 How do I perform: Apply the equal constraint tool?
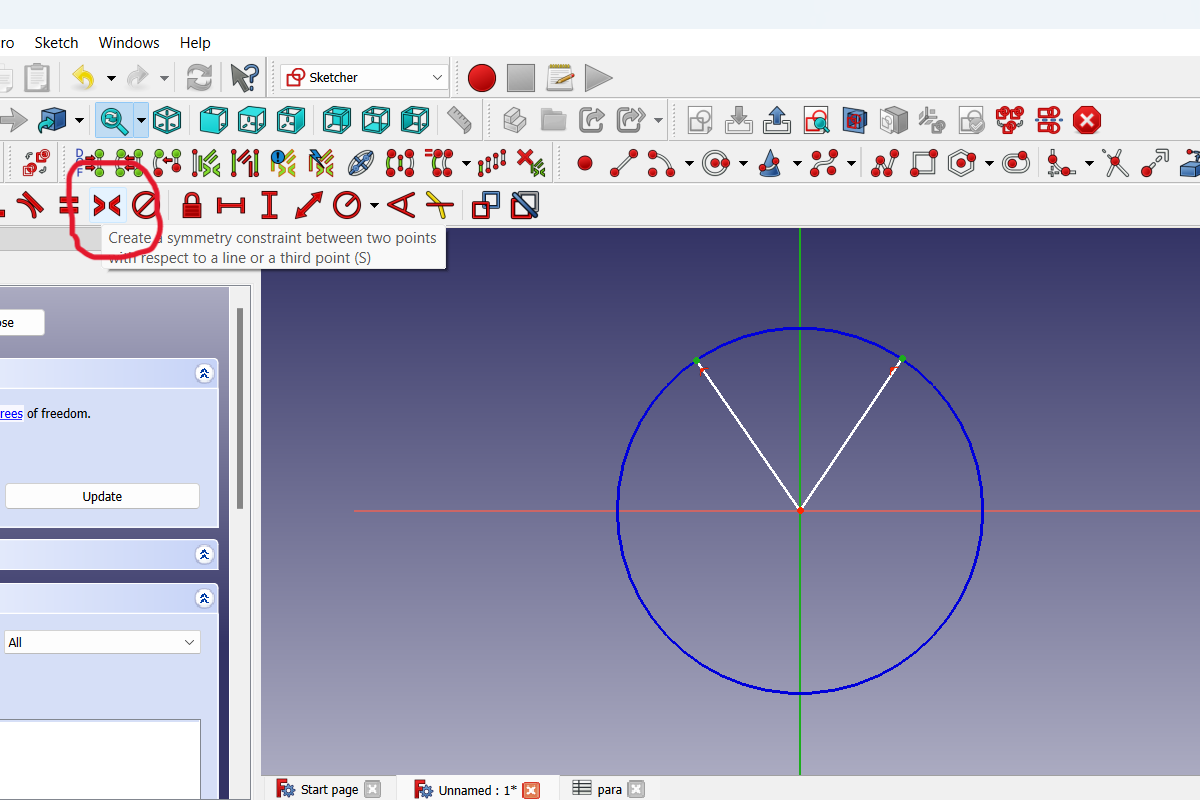click(68, 206)
